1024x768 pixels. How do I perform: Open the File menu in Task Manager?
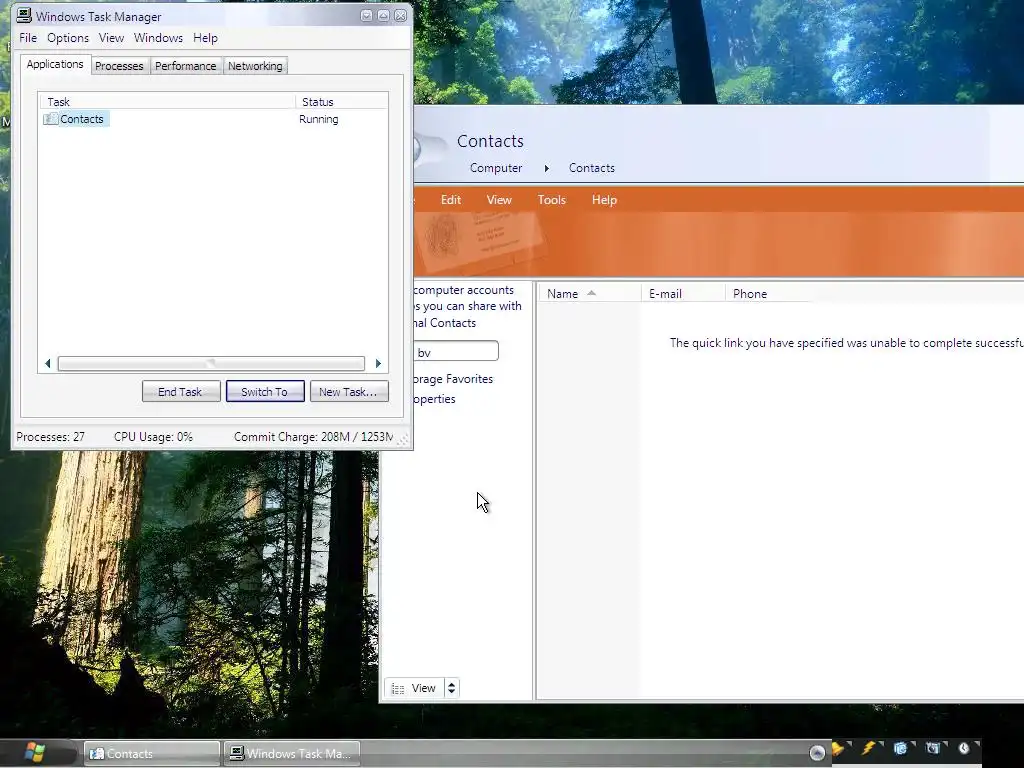(28, 38)
